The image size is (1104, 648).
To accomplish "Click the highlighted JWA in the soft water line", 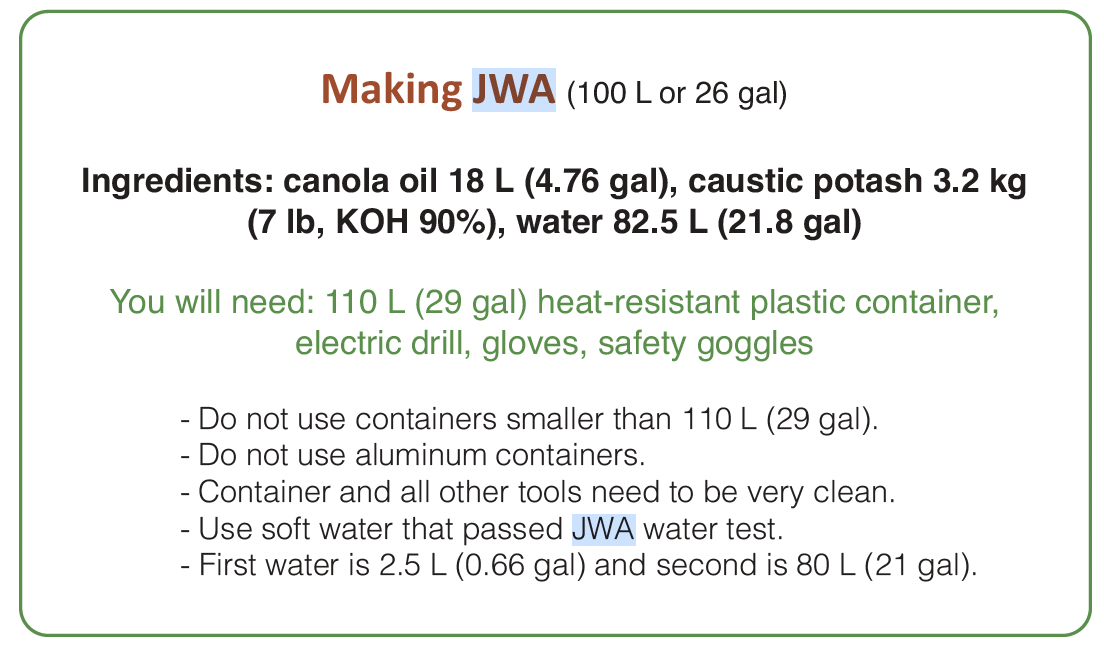I will [603, 529].
